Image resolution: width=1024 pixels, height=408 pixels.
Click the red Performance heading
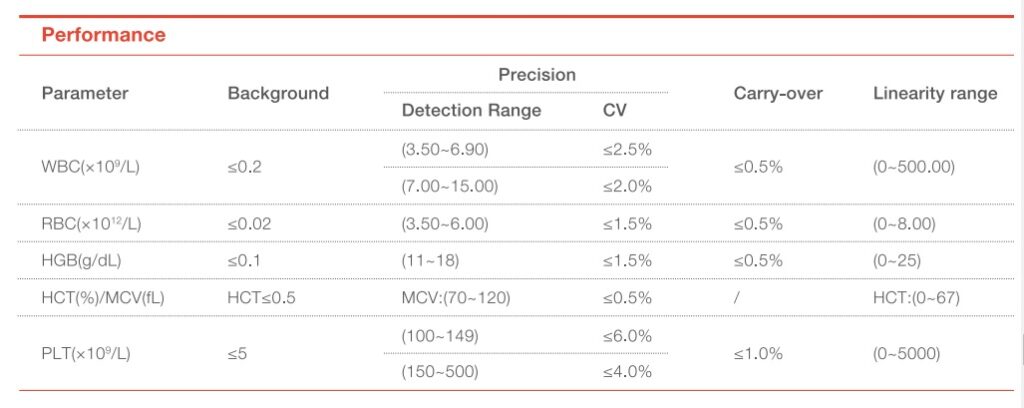[x=103, y=35]
